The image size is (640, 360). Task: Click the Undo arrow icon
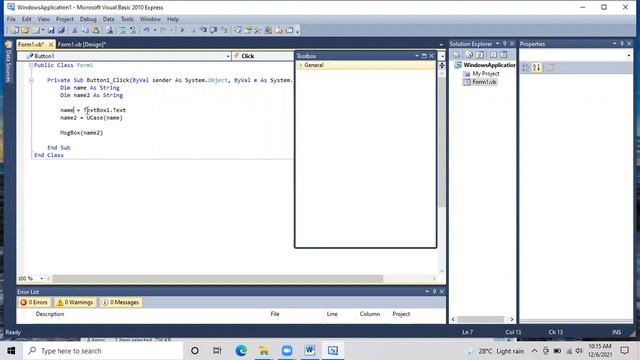pyautogui.click(x=147, y=30)
